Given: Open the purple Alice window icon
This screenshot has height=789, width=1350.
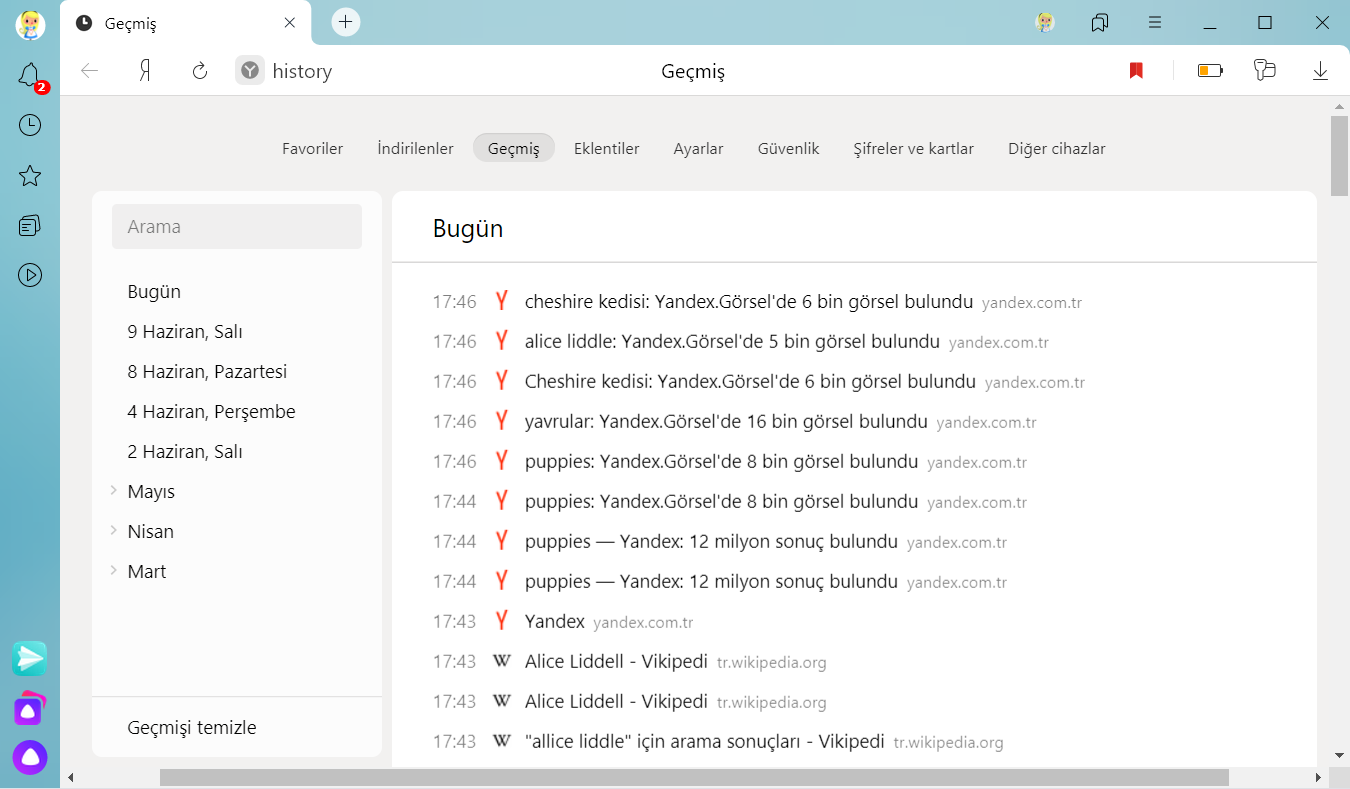Looking at the screenshot, I should (30, 708).
